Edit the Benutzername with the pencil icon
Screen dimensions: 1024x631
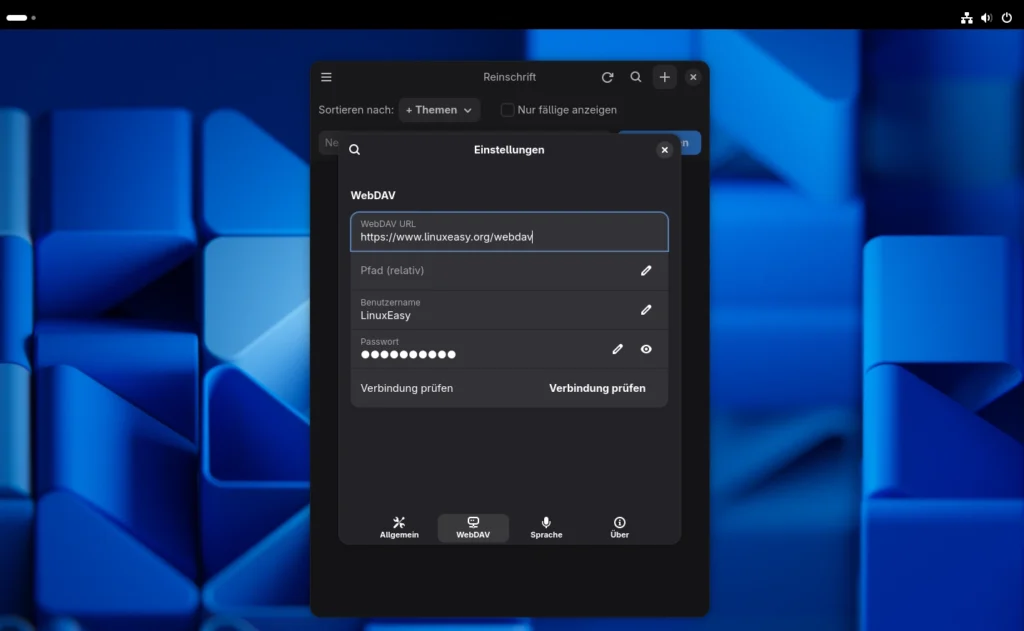click(647, 309)
